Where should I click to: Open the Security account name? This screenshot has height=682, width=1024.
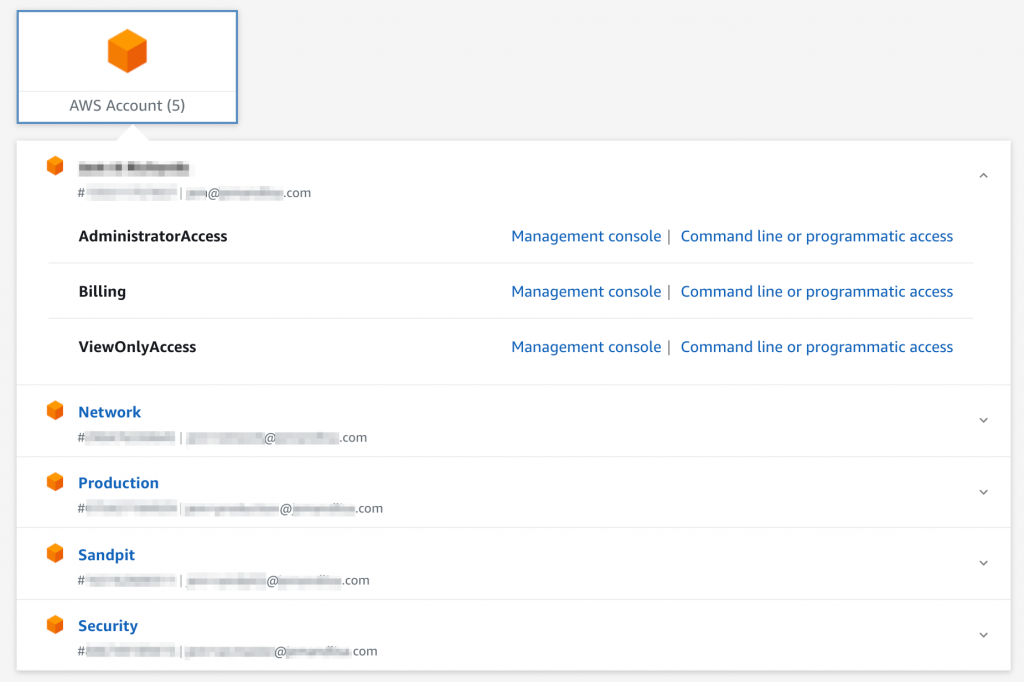pos(108,626)
